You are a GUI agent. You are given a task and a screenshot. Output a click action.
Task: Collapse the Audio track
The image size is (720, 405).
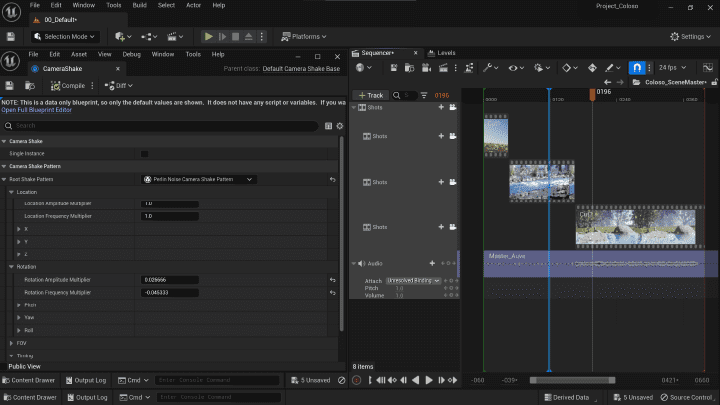tap(354, 264)
